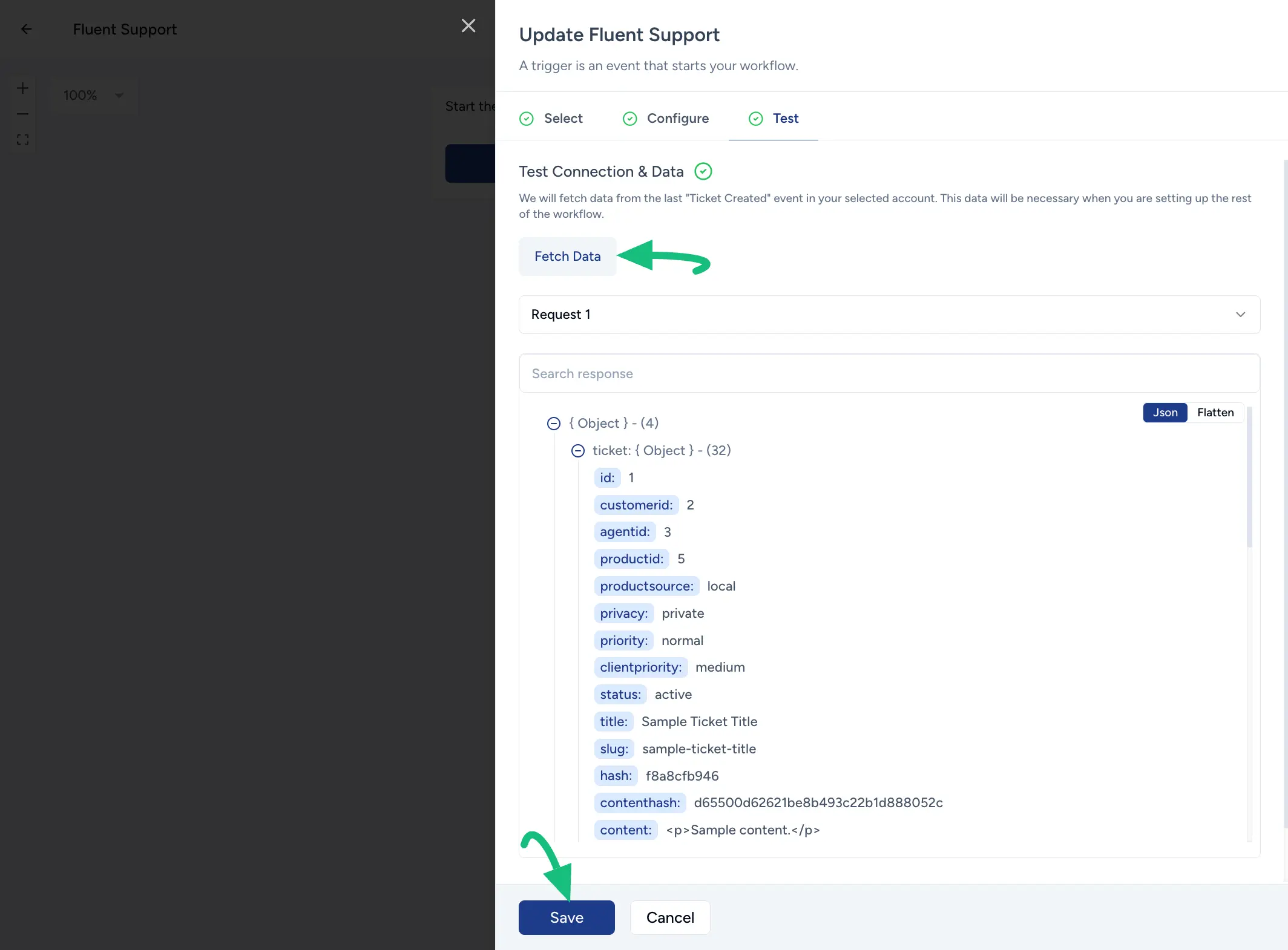Image resolution: width=1288 pixels, height=950 pixels.
Task: Click the Save button
Action: tap(567, 917)
